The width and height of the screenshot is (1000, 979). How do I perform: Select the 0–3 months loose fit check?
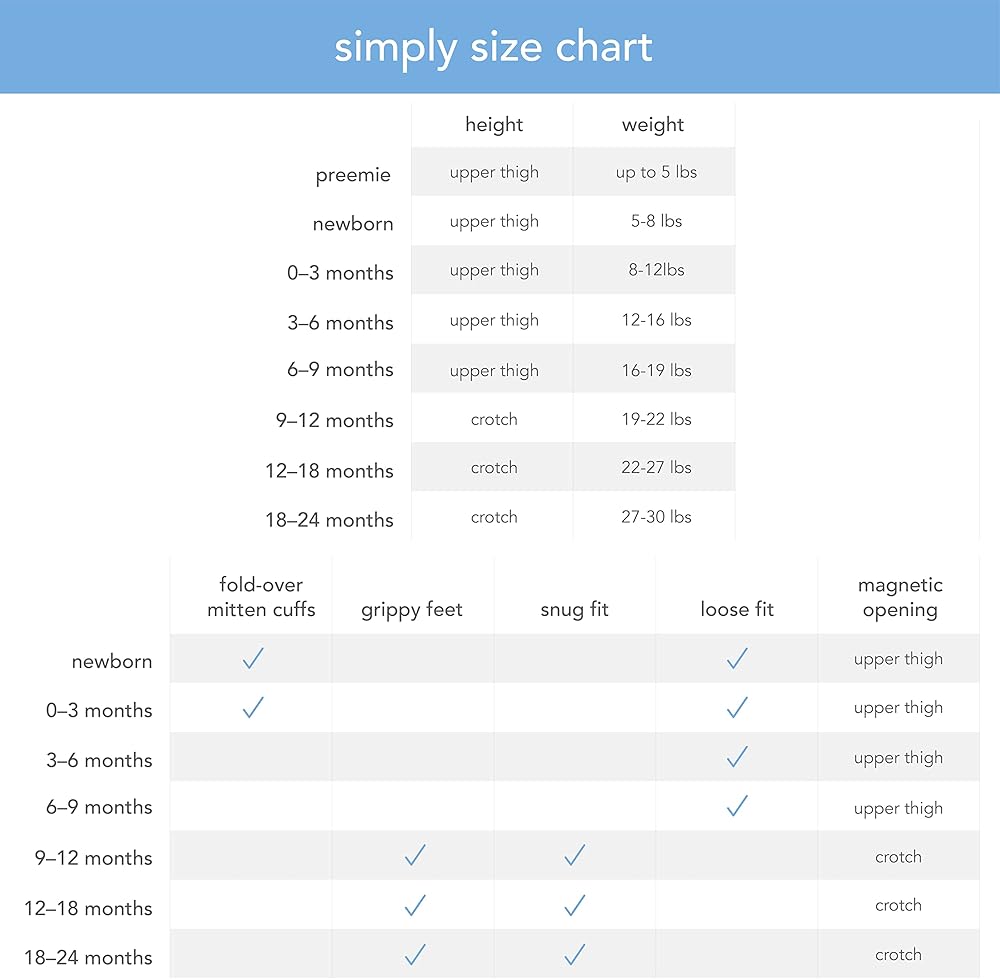737,708
